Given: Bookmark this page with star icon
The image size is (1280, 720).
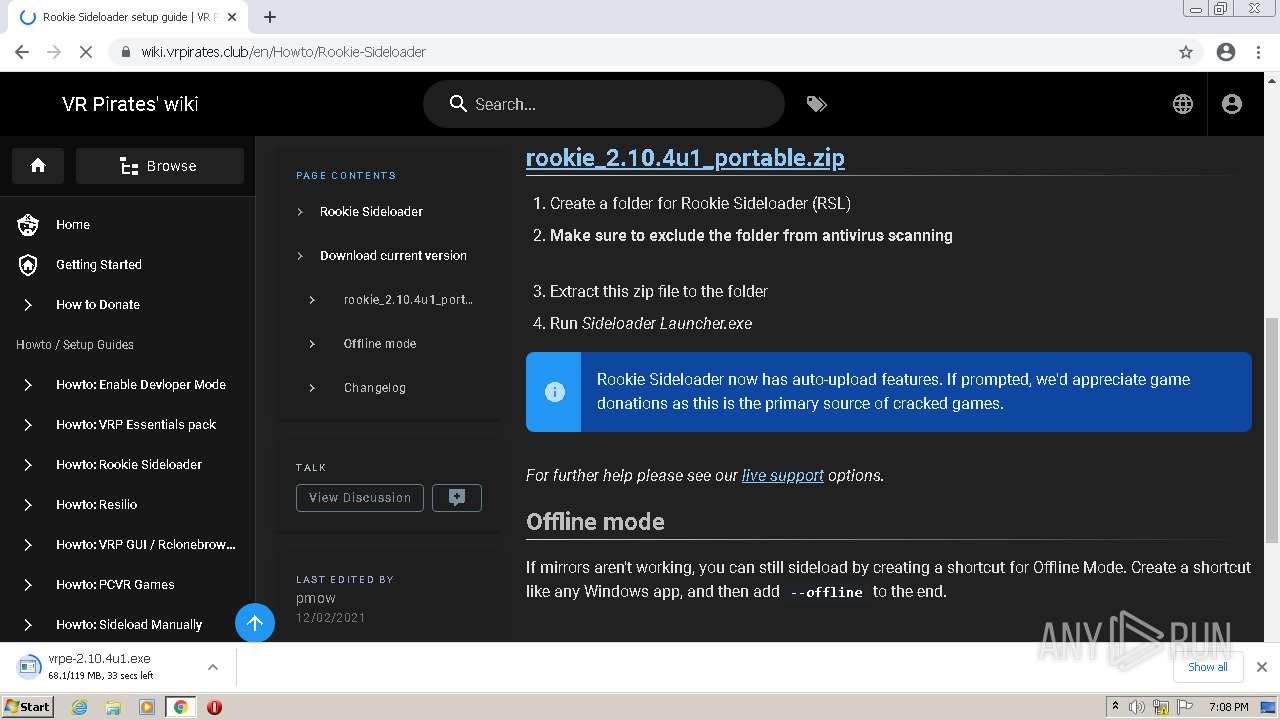Looking at the screenshot, I should [1186, 52].
